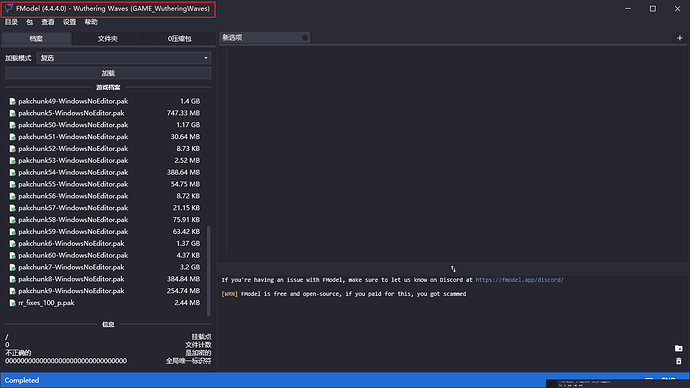Image resolution: width=690 pixels, height=388 pixels.
Task: Open the 设置 menu
Action: (69, 22)
